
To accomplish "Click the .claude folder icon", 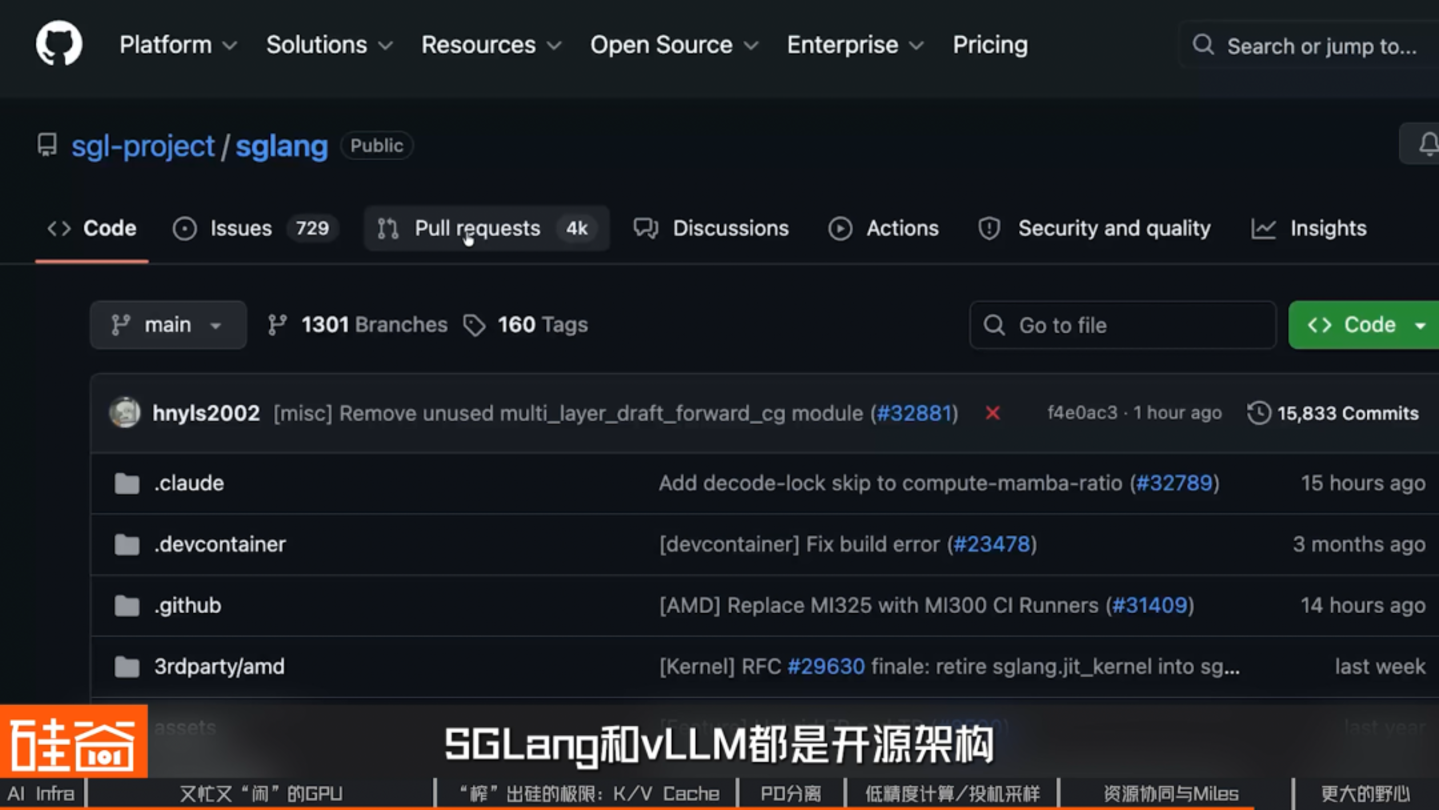I will point(127,484).
